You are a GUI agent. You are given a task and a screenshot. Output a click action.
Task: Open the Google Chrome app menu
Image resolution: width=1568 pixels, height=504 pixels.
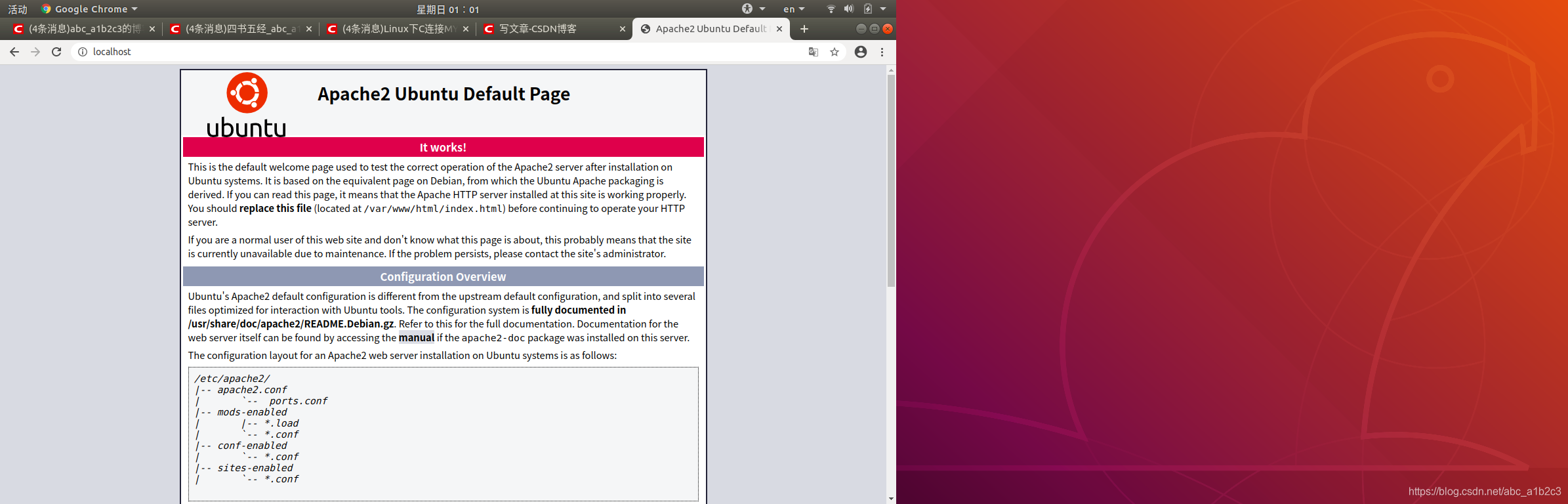pos(90,9)
